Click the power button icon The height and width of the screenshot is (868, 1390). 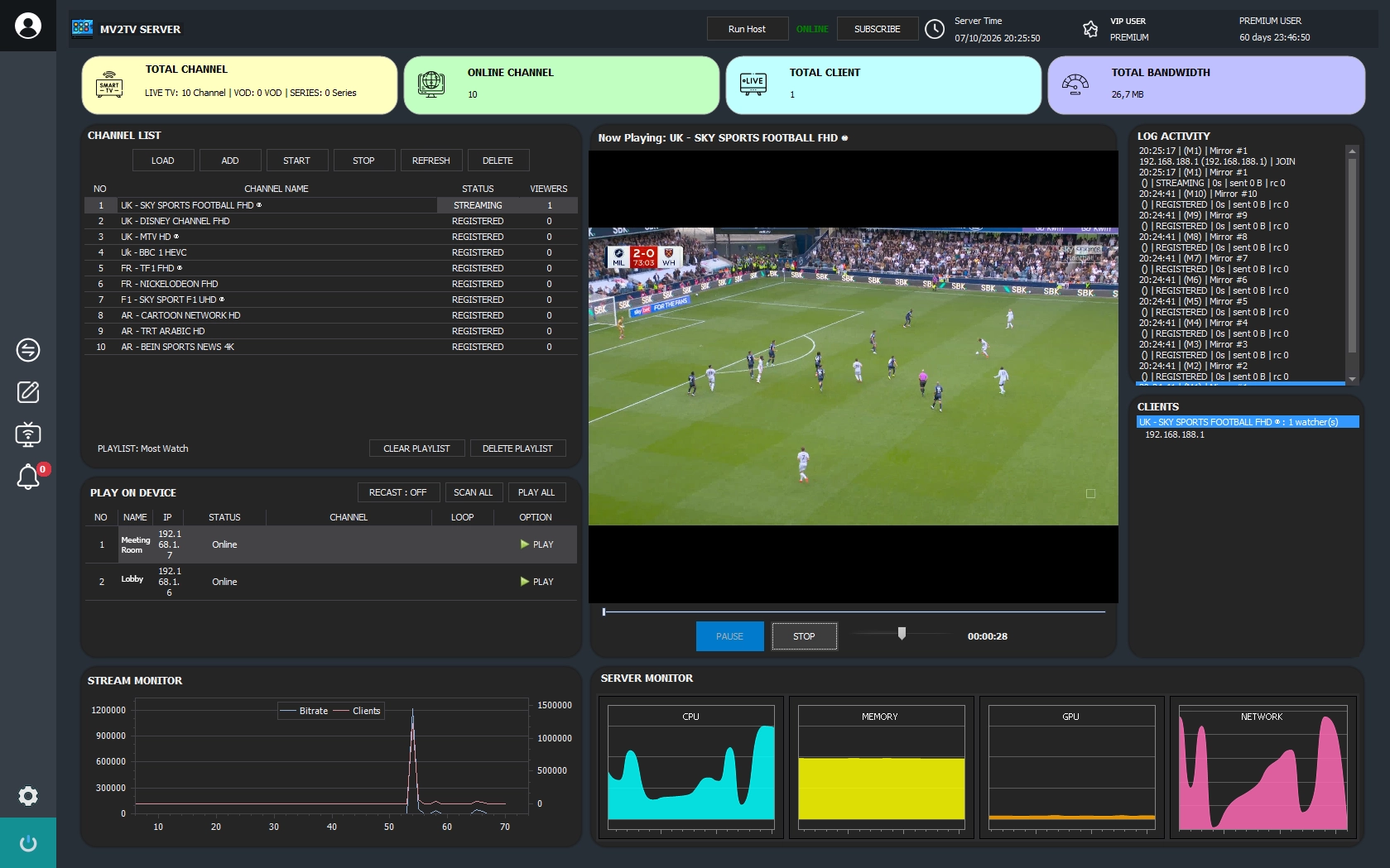point(28,843)
